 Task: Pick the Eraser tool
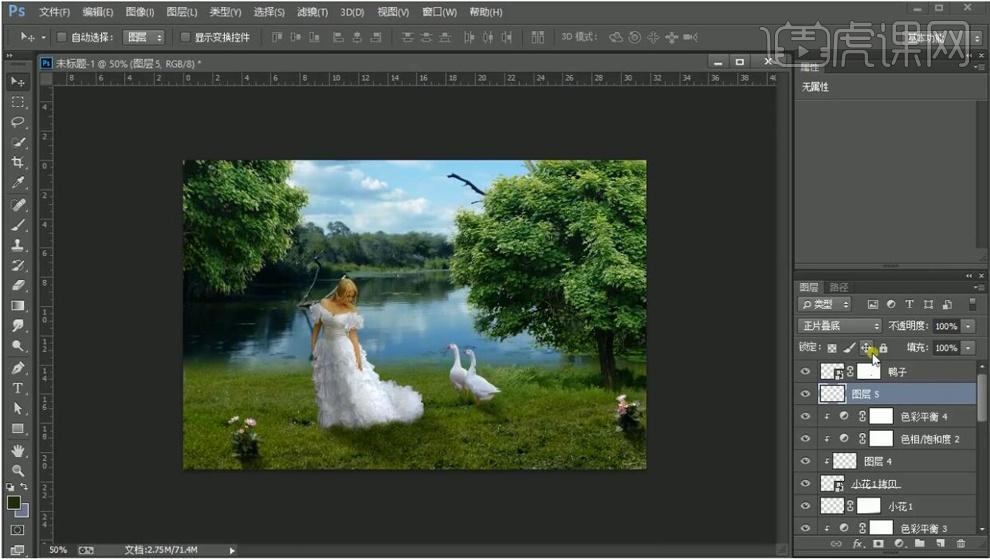pyautogui.click(x=18, y=286)
